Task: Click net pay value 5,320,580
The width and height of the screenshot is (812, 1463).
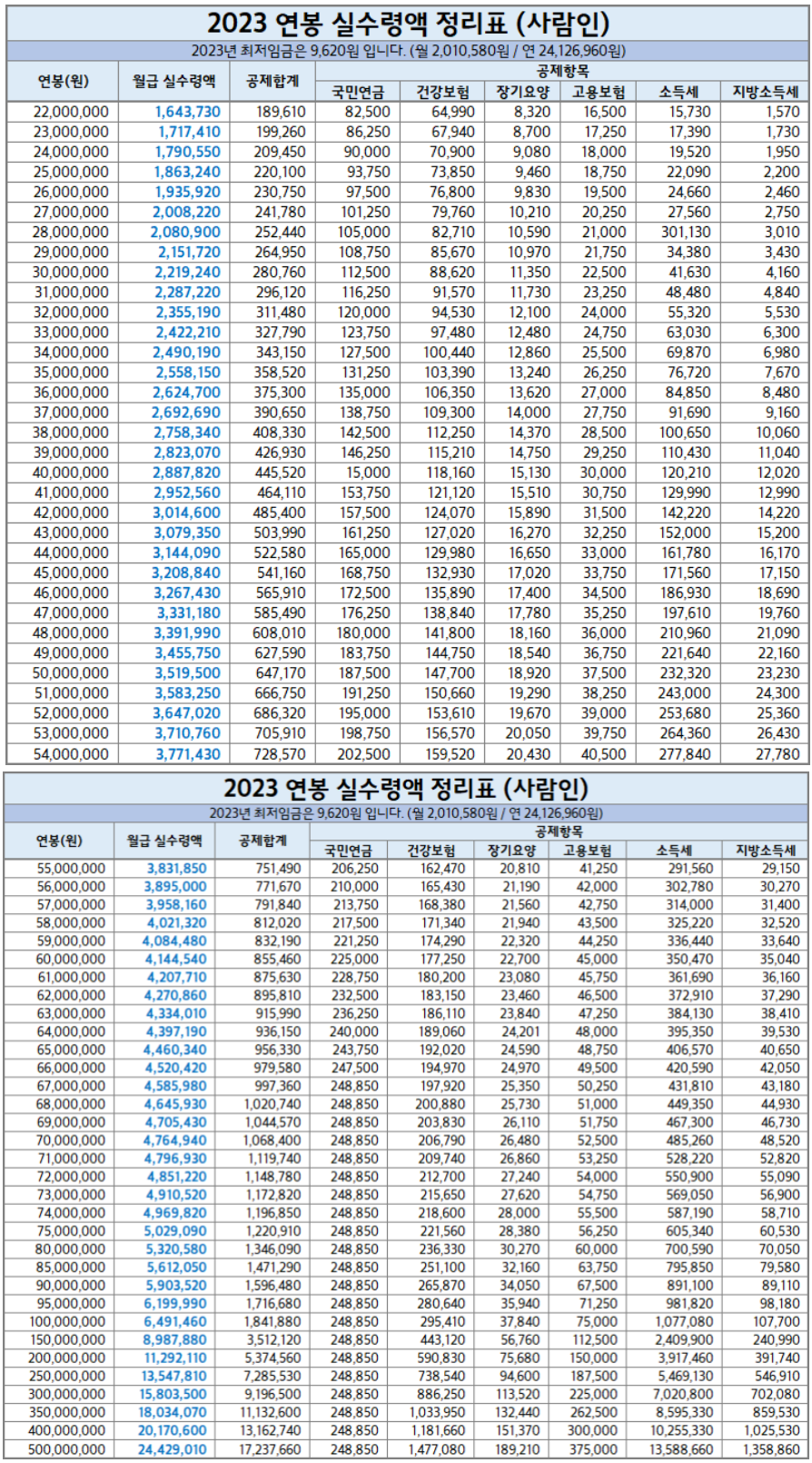Action: [176, 1249]
